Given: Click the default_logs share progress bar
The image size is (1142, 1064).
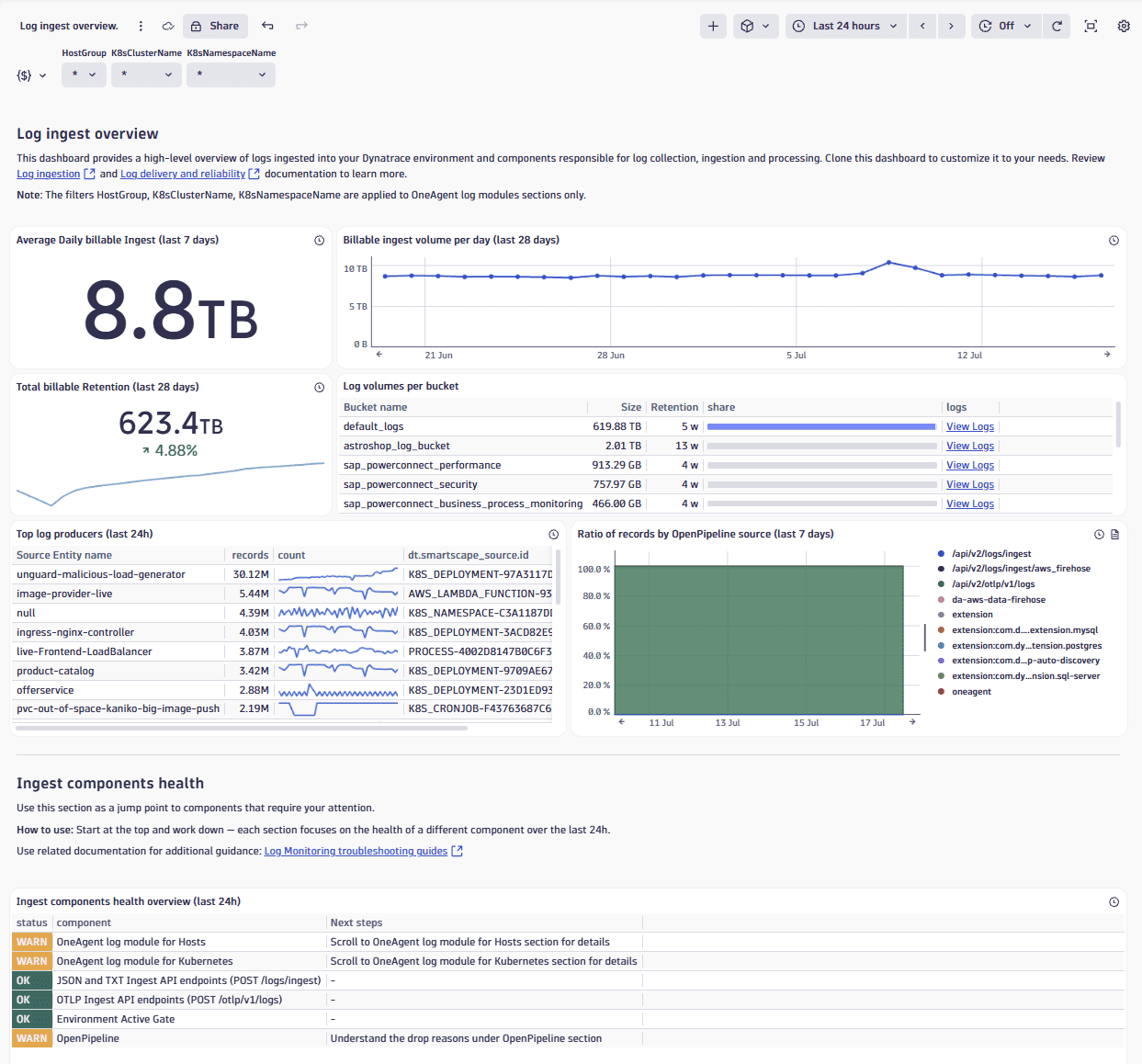Looking at the screenshot, I should 821,426.
